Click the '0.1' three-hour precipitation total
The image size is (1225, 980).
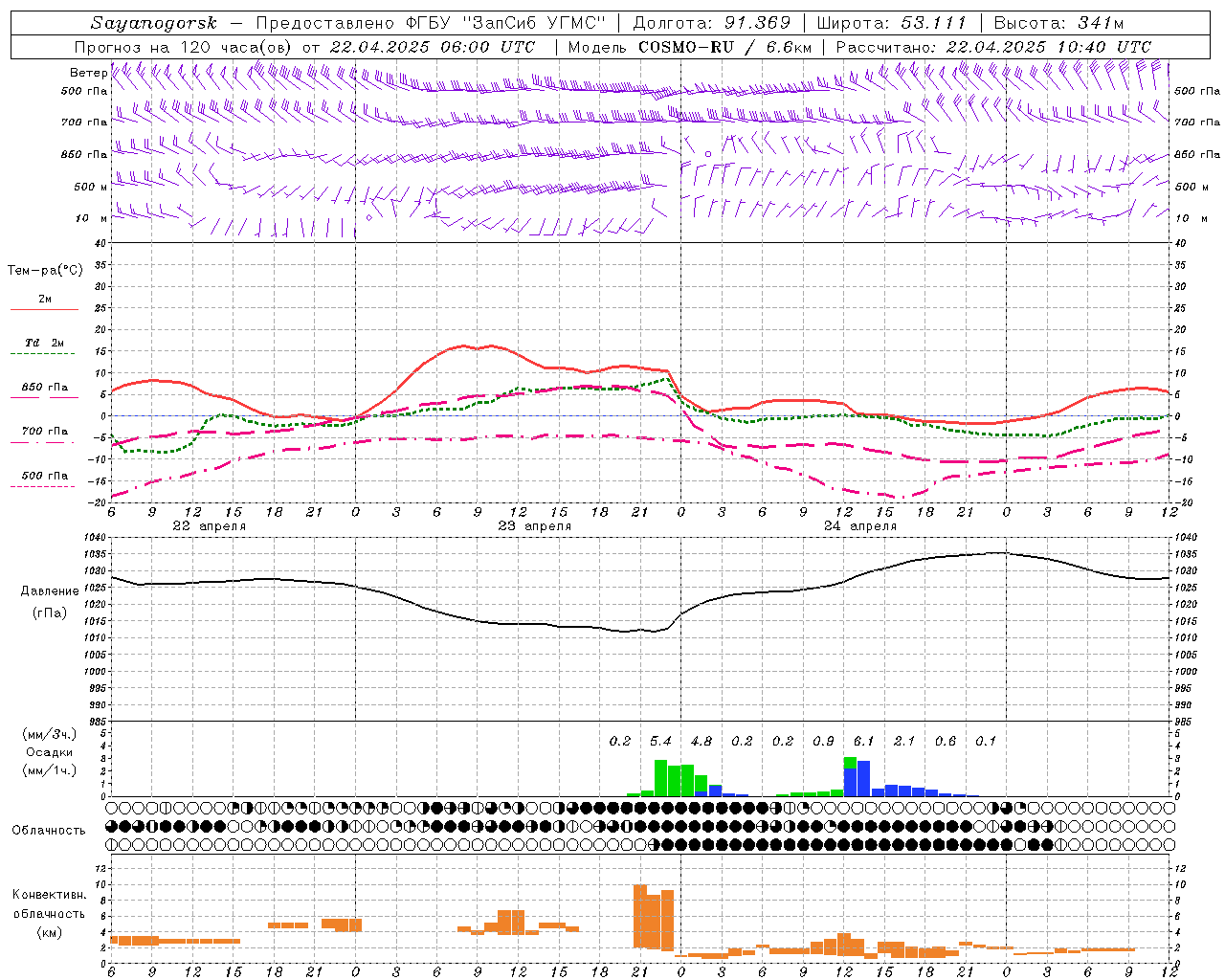tap(986, 742)
